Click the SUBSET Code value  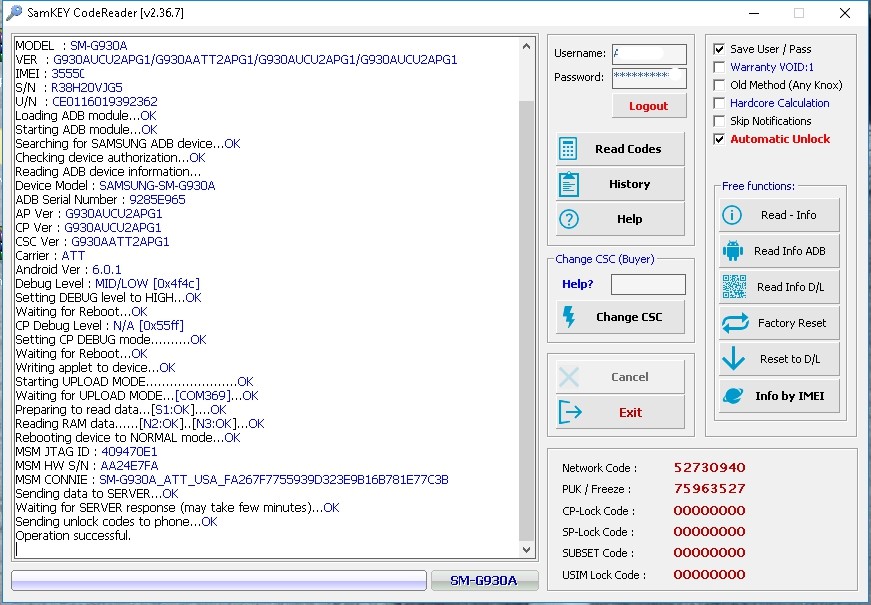click(709, 552)
